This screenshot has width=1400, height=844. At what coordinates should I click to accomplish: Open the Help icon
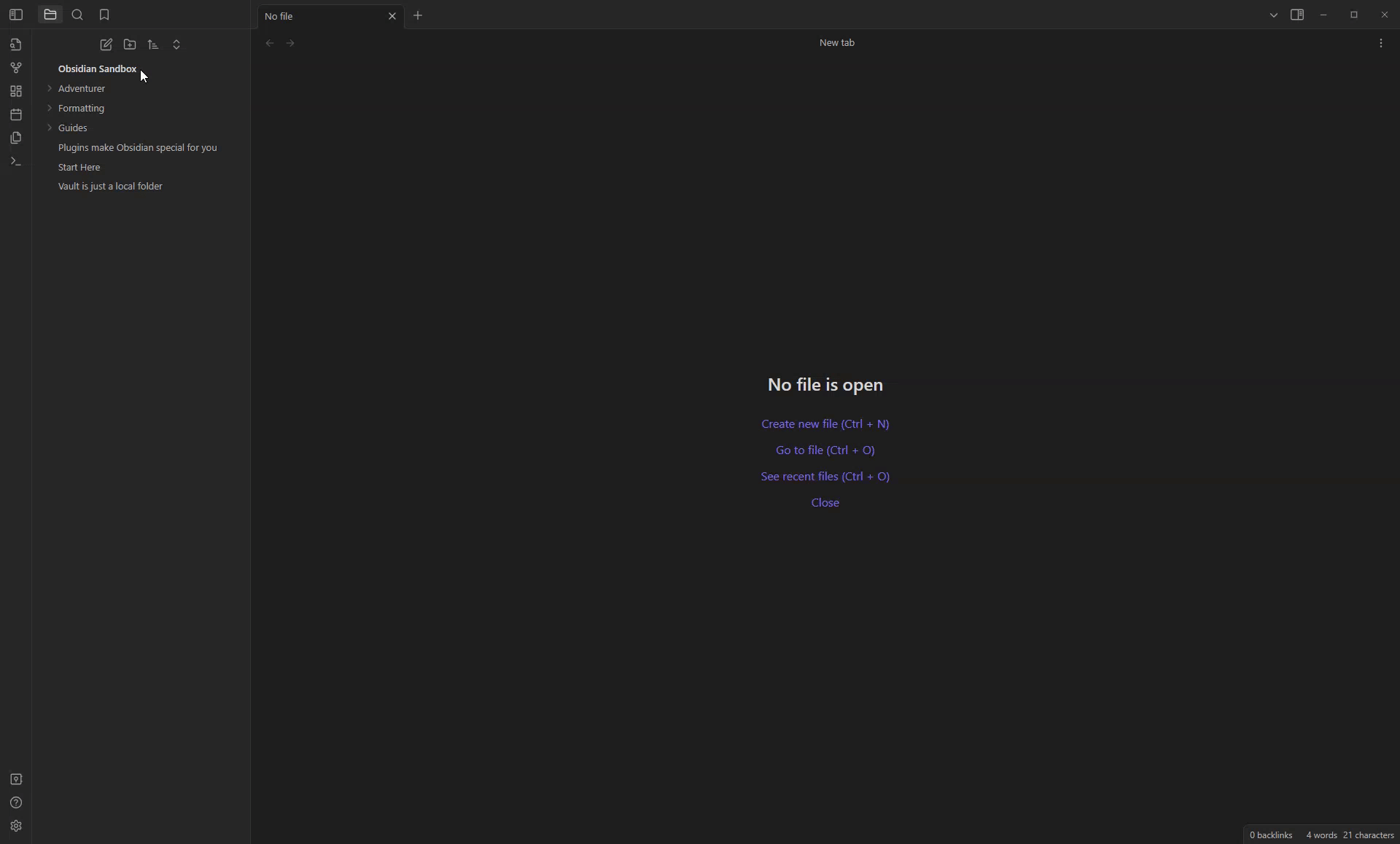pyautogui.click(x=16, y=802)
